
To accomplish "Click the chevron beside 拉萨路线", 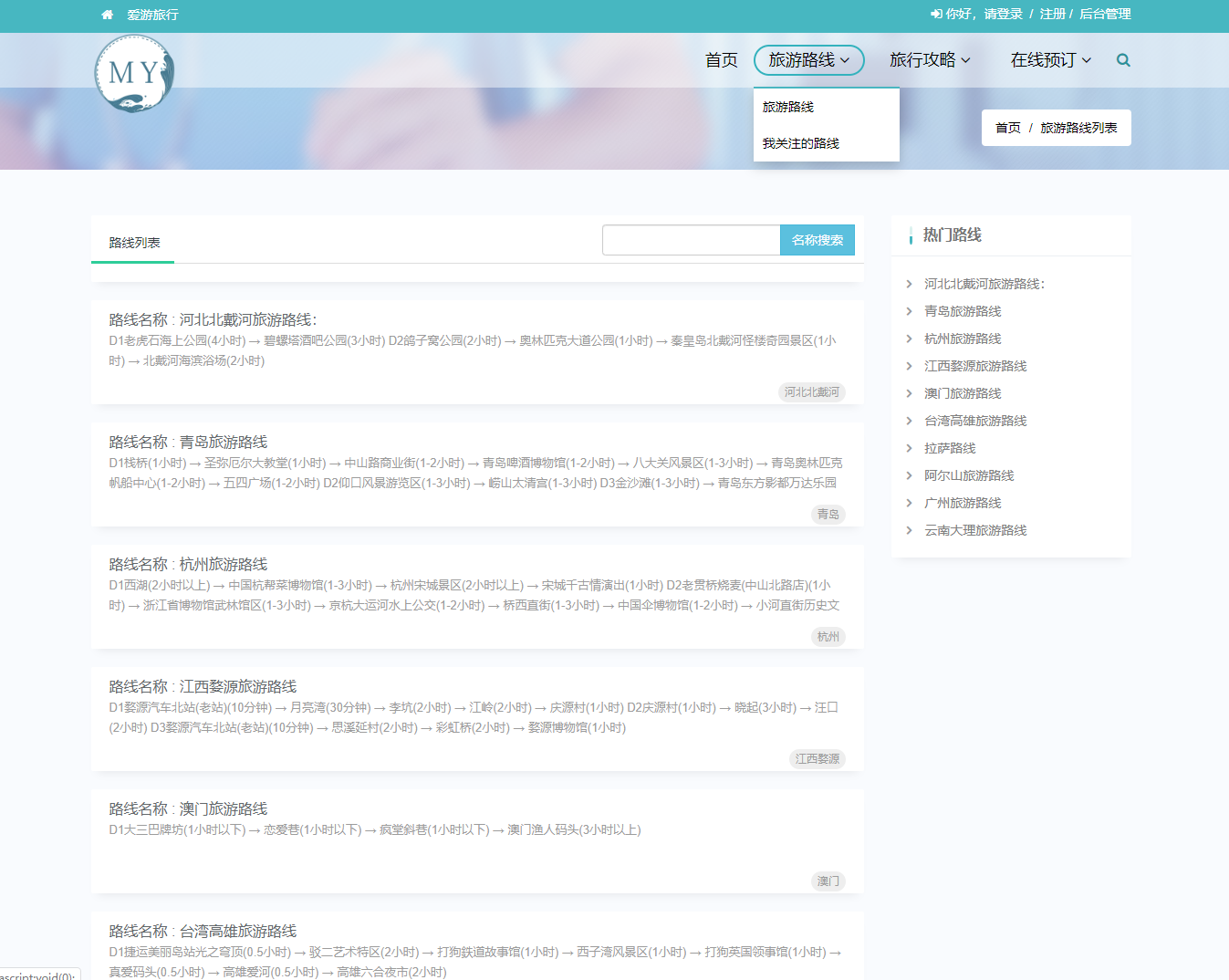I will 910,448.
